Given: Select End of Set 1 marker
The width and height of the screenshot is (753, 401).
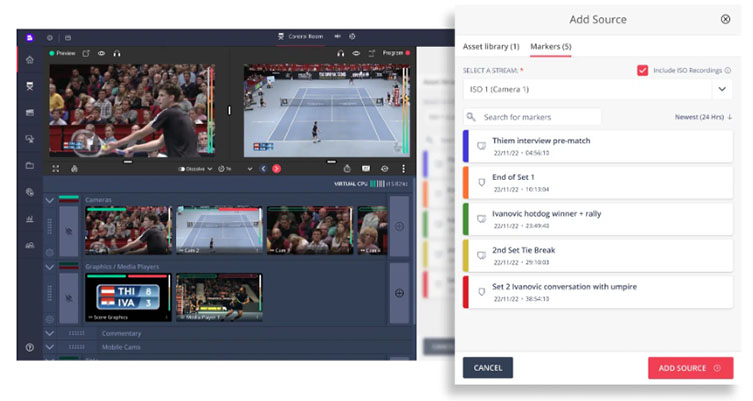Looking at the screenshot, I should pyautogui.click(x=598, y=182).
